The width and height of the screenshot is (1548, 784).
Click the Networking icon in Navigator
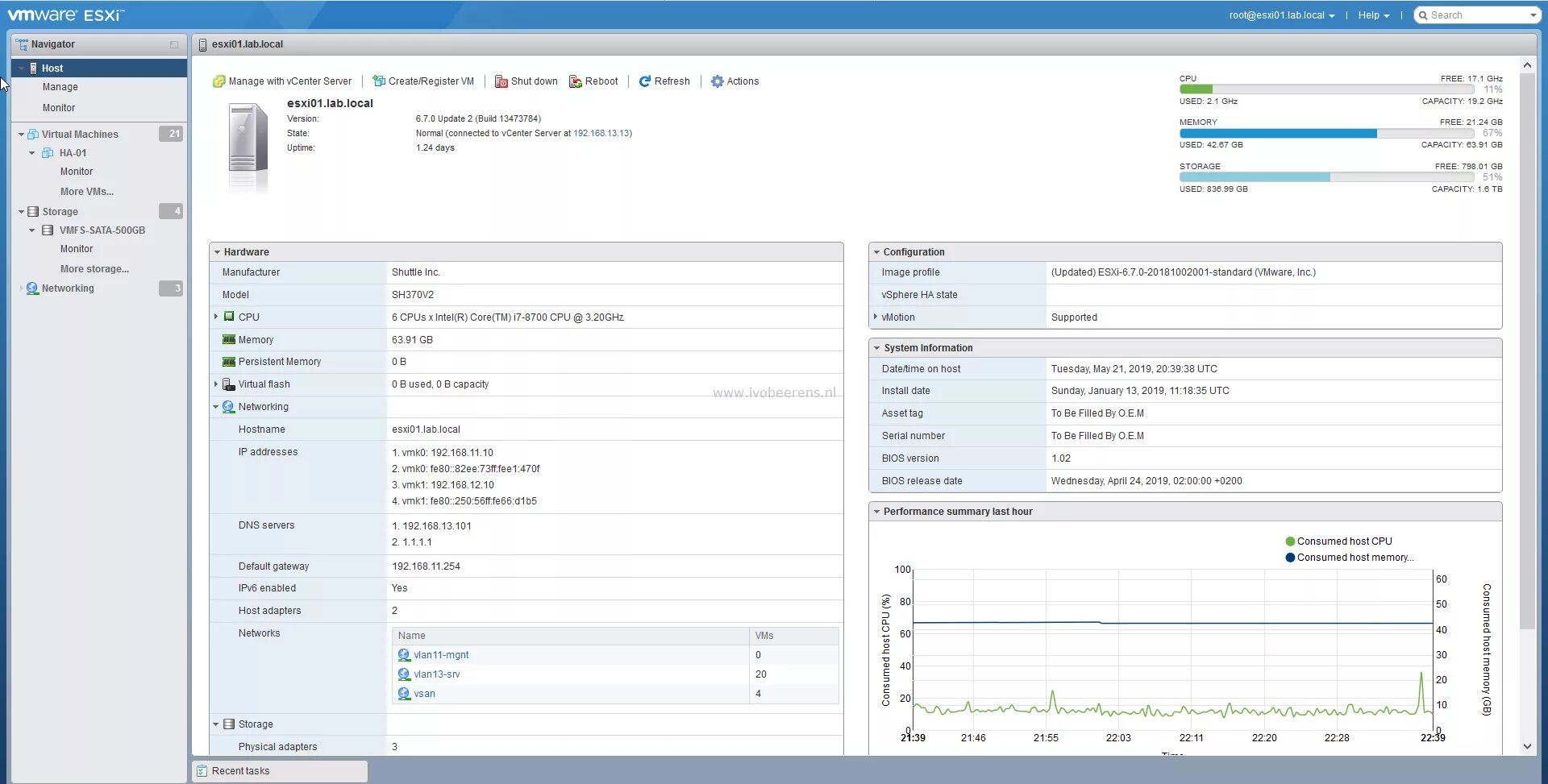[32, 288]
